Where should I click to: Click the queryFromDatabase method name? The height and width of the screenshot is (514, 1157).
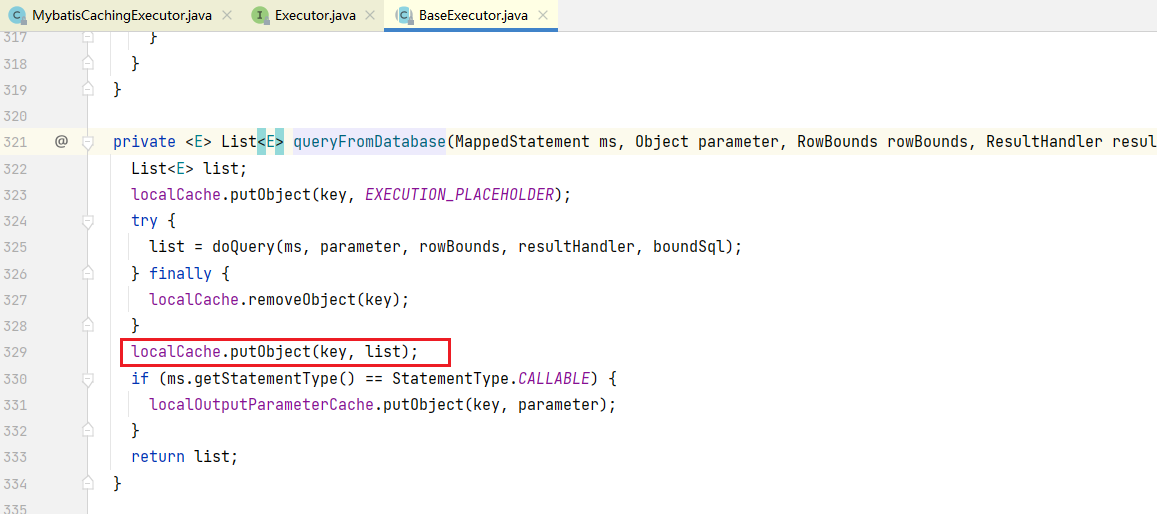point(369,142)
